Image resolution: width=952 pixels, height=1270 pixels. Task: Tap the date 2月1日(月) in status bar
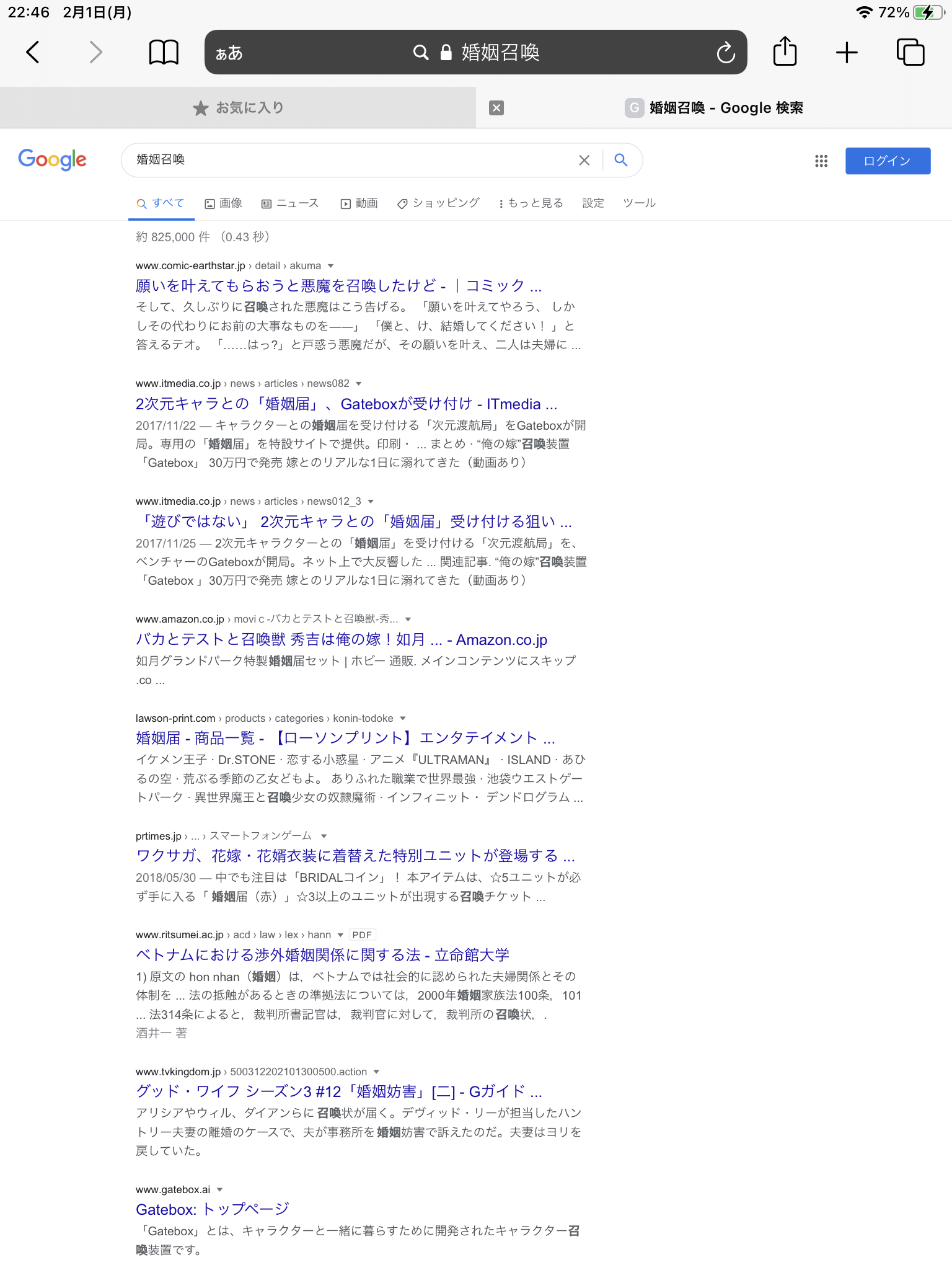tap(97, 12)
